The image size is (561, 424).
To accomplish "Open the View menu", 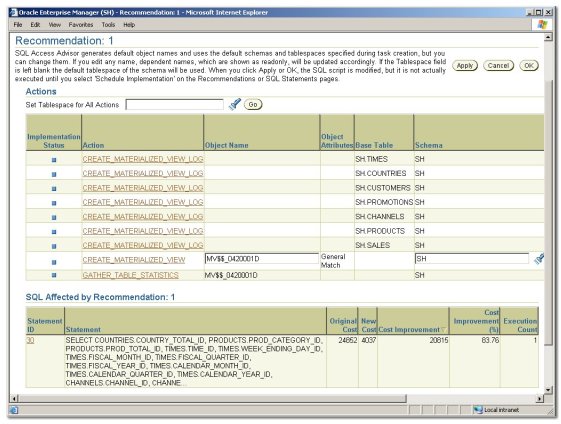I will (x=55, y=25).
